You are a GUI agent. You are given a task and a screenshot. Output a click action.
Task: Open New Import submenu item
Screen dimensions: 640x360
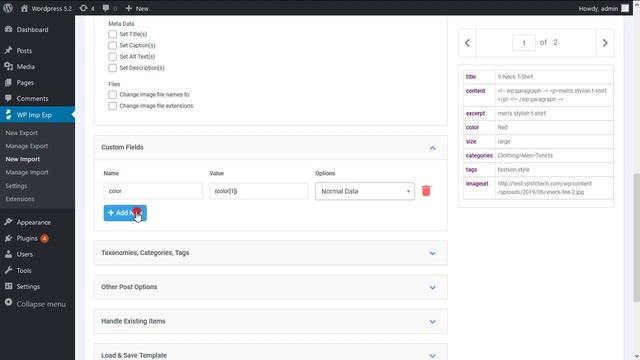(x=23, y=159)
